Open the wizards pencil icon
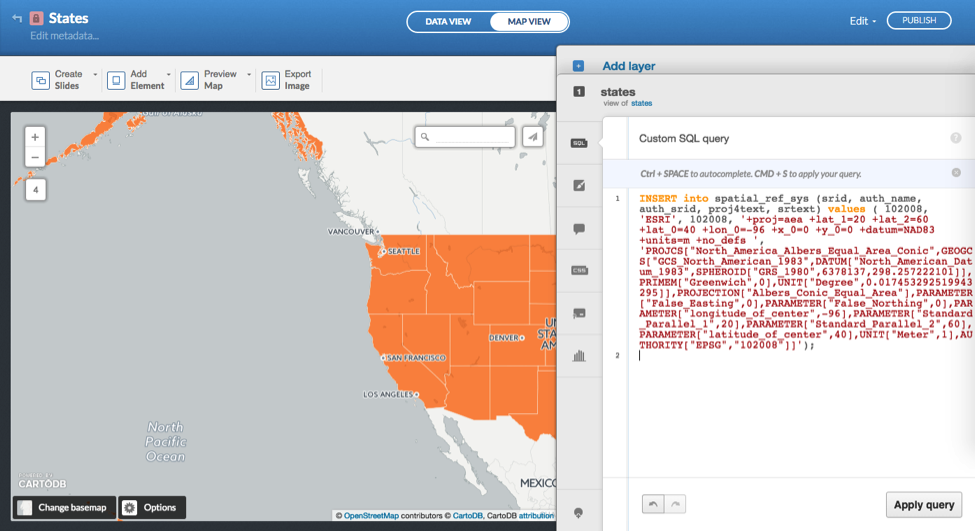The image size is (975, 532). pos(579,185)
